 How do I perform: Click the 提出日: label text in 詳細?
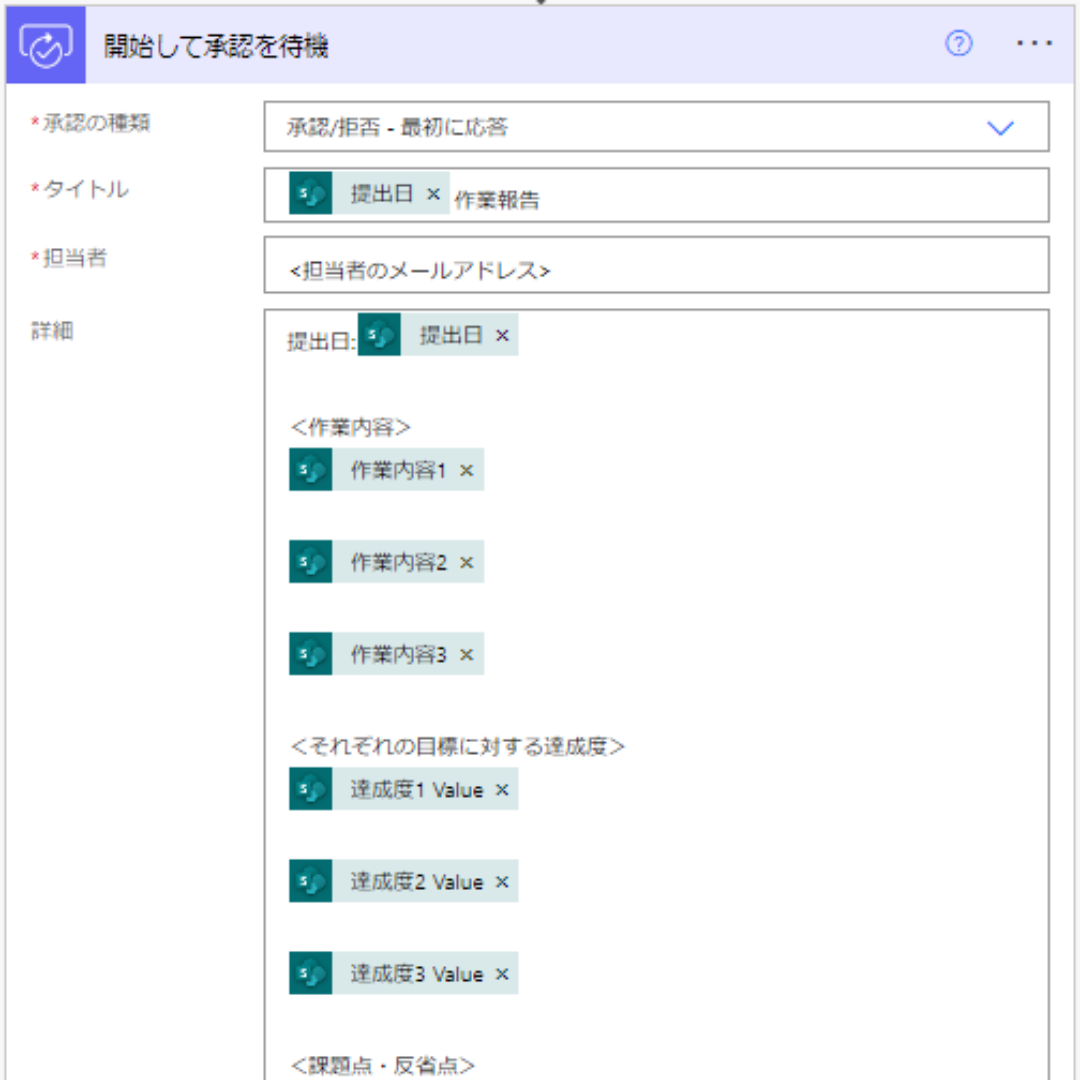click(322, 342)
